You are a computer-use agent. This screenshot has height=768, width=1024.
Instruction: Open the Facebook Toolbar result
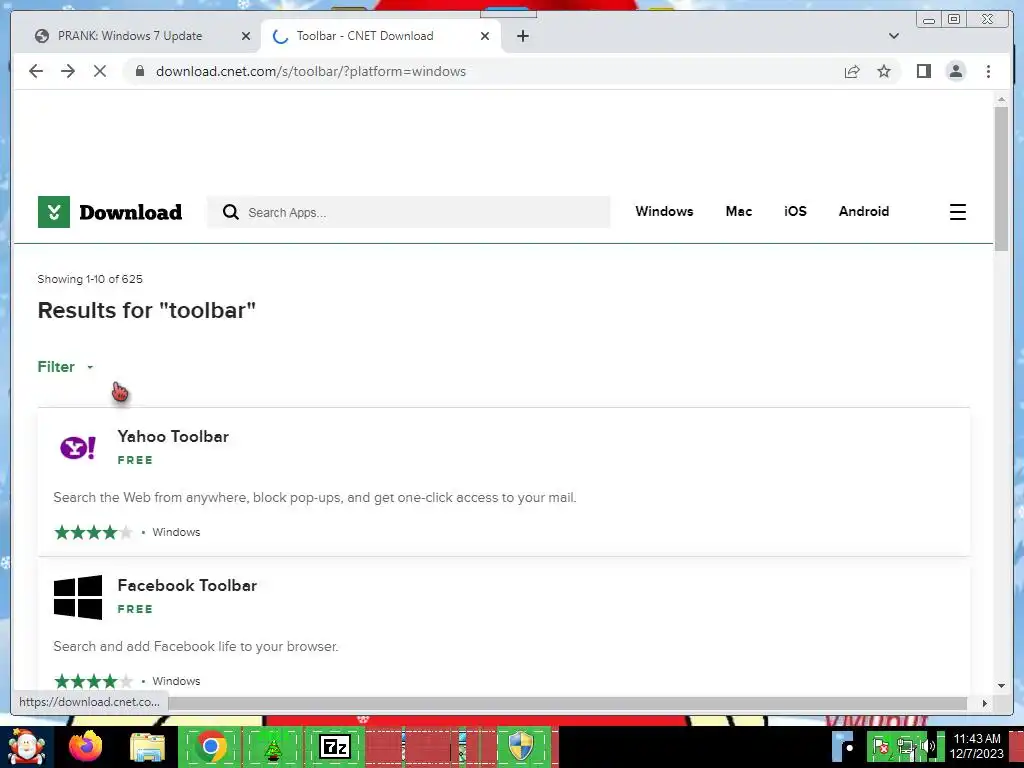(187, 585)
